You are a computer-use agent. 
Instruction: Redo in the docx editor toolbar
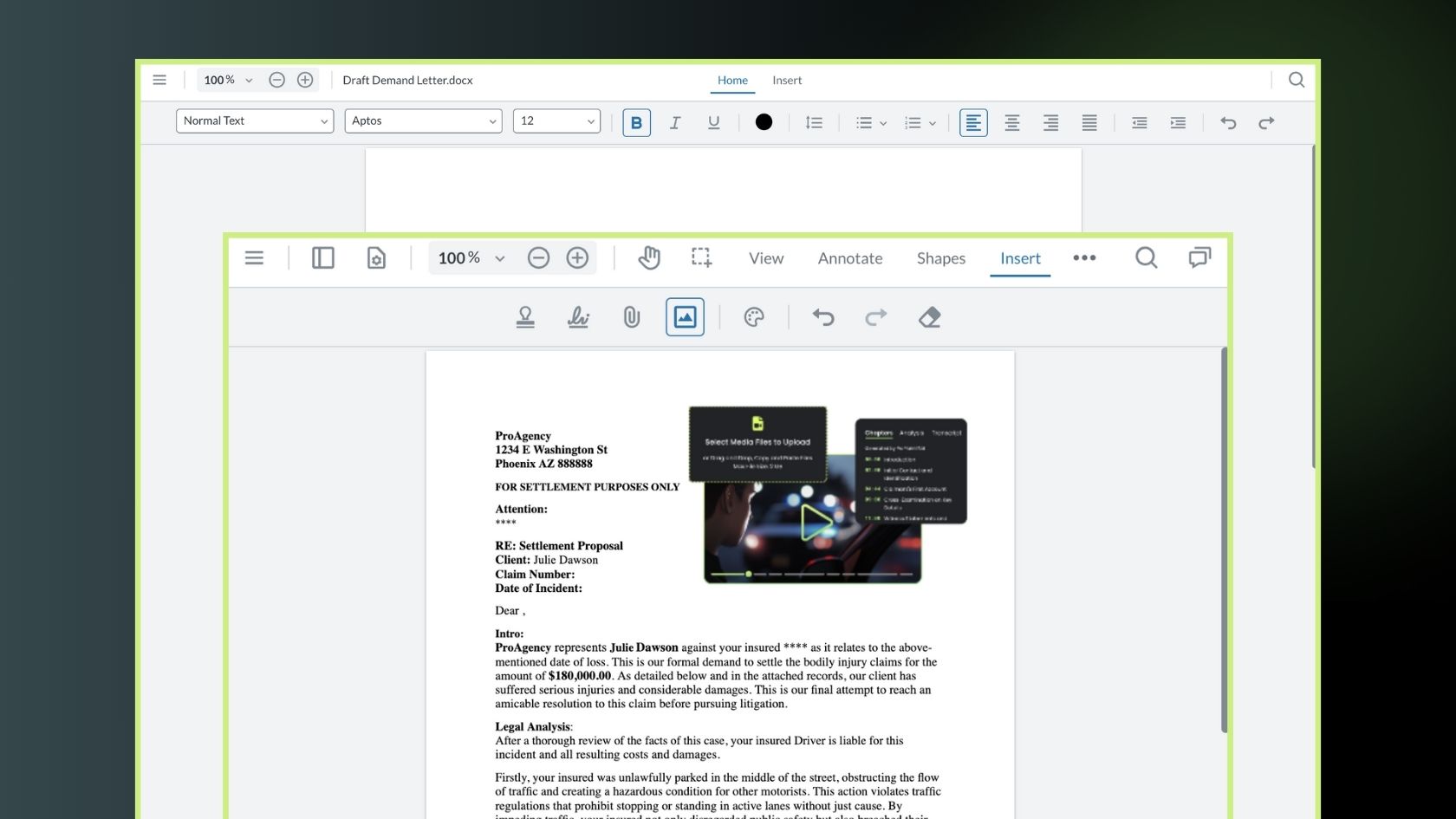tap(1266, 122)
